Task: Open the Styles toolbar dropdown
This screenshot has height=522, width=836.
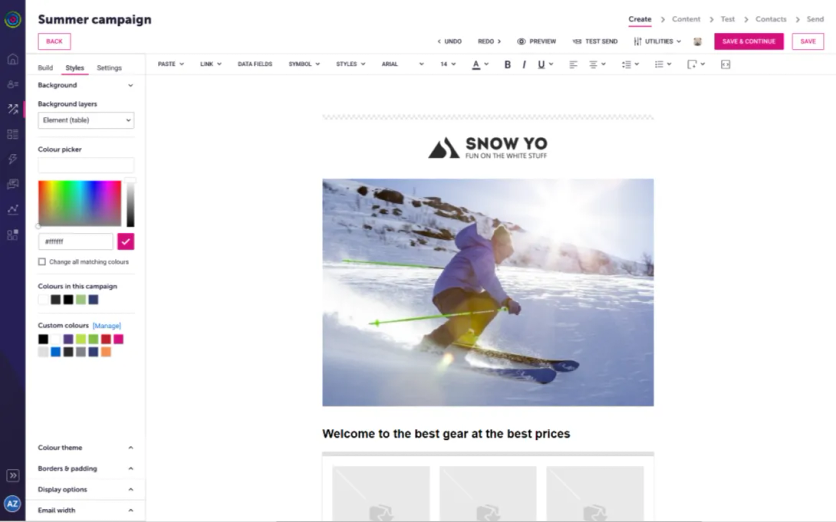Action: click(350, 64)
